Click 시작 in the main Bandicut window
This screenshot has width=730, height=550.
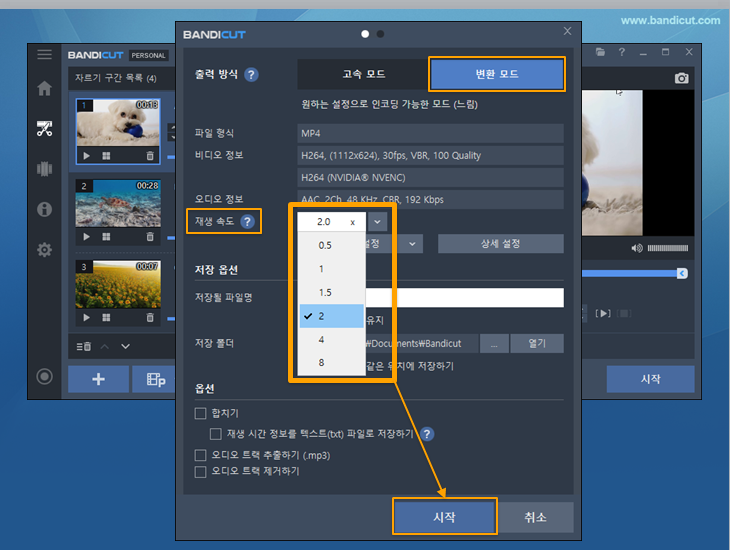tap(650, 379)
